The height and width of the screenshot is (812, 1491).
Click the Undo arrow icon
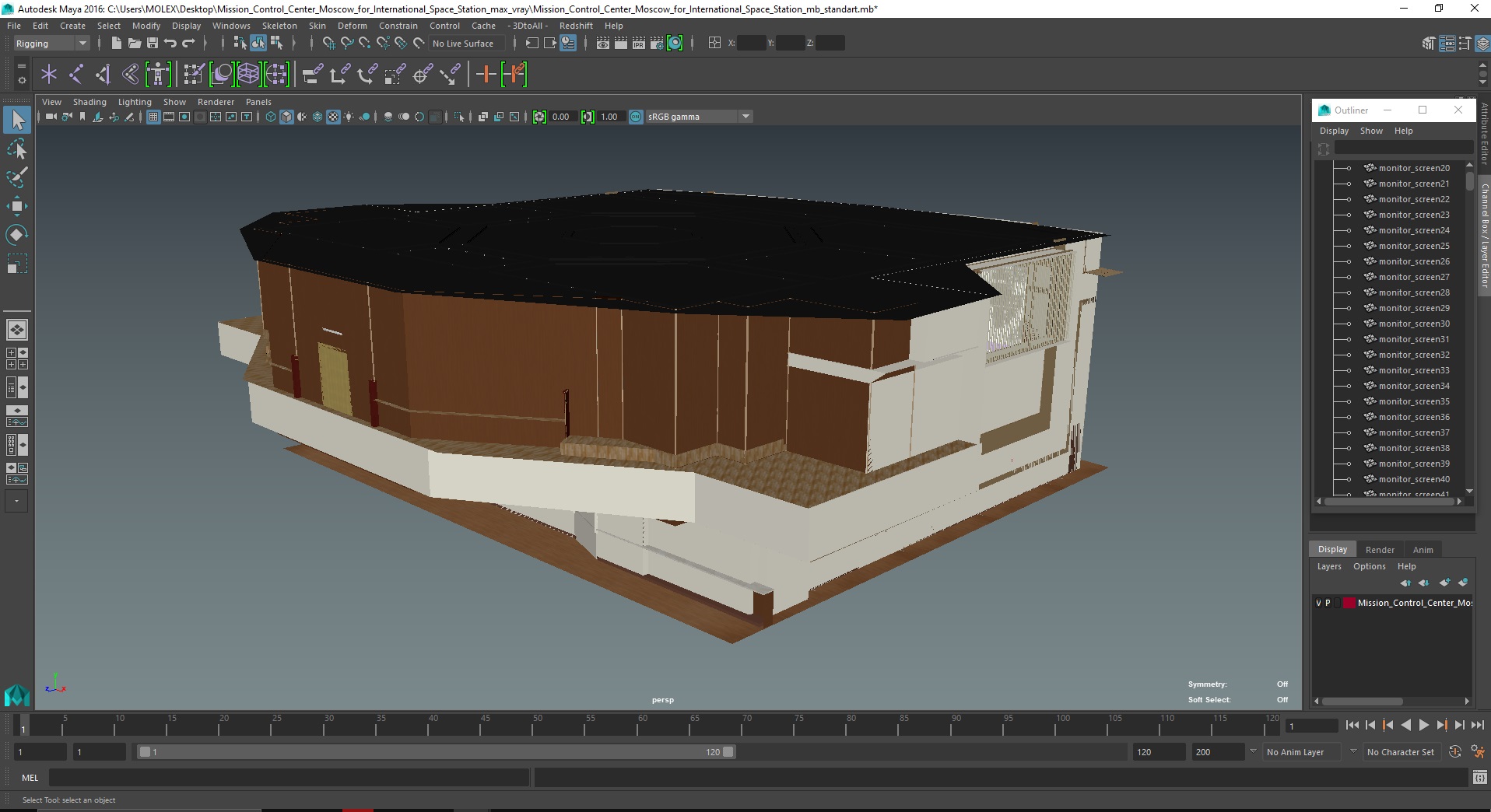pos(170,44)
